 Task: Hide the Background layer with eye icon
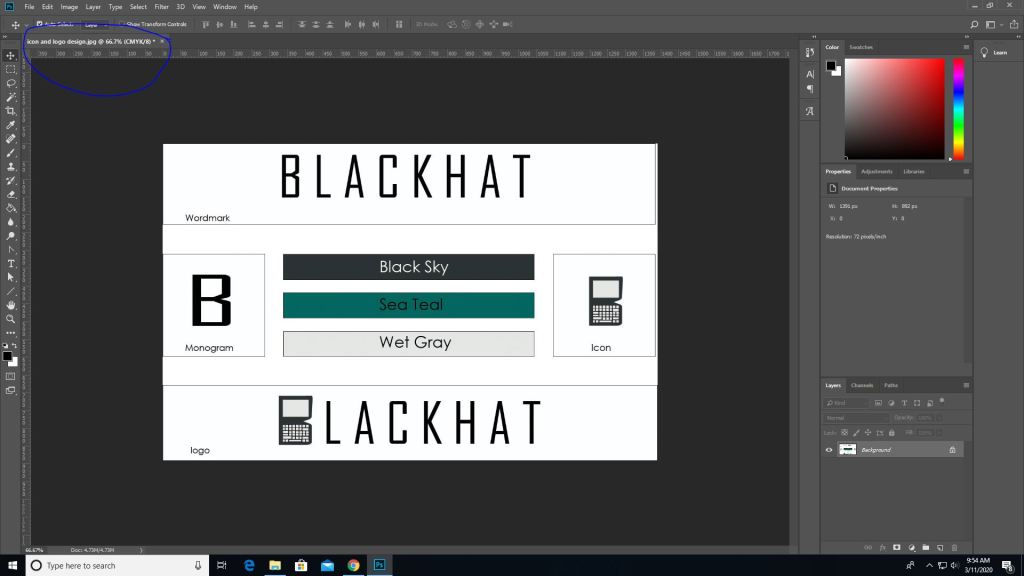pyautogui.click(x=829, y=450)
